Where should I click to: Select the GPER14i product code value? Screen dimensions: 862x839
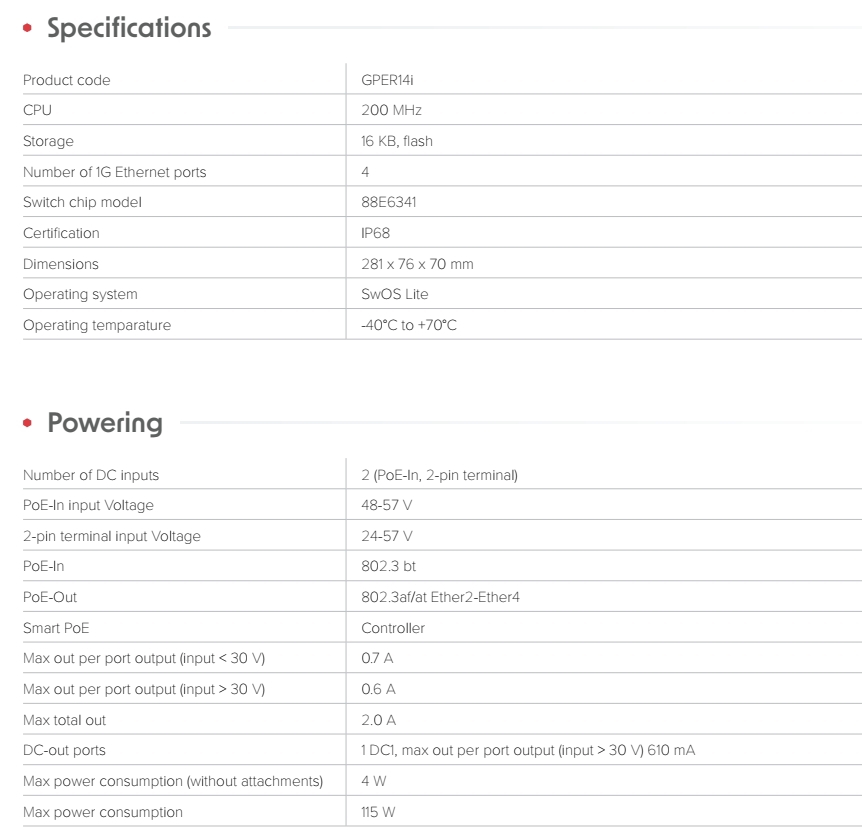pos(387,80)
